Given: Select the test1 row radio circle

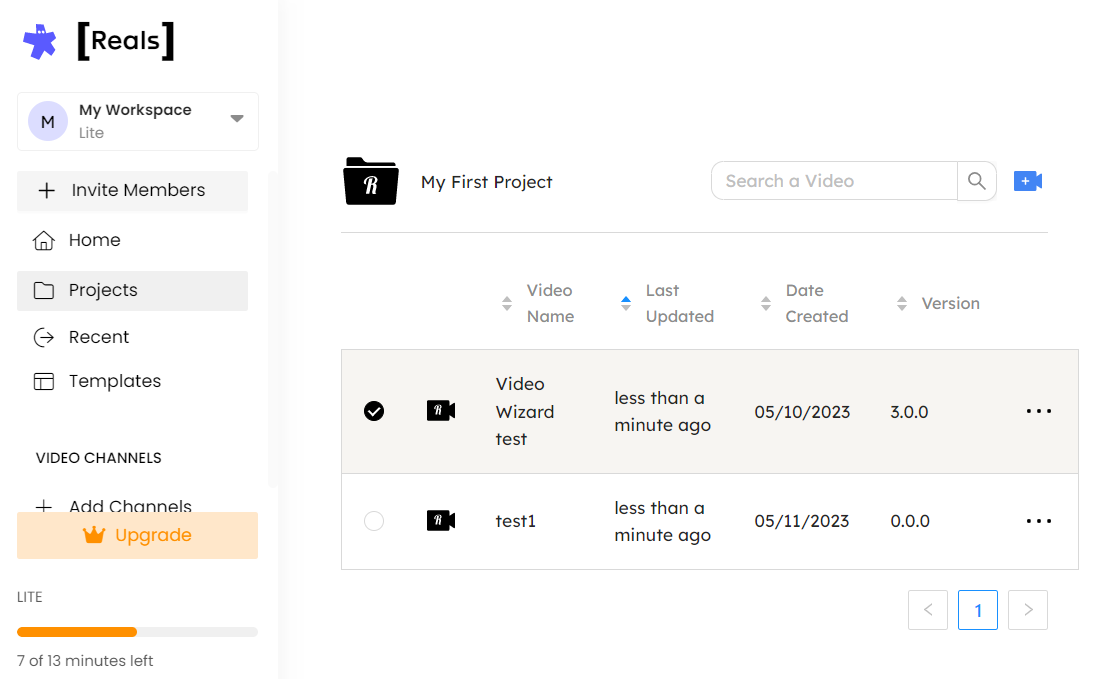Looking at the screenshot, I should click(374, 521).
